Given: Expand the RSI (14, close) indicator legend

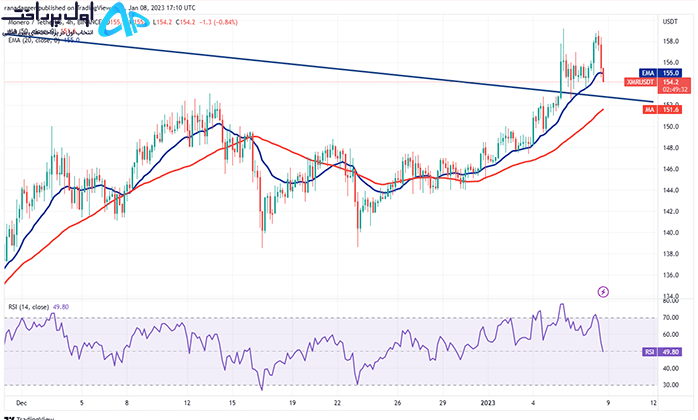Looking at the screenshot, I should tap(28, 307).
